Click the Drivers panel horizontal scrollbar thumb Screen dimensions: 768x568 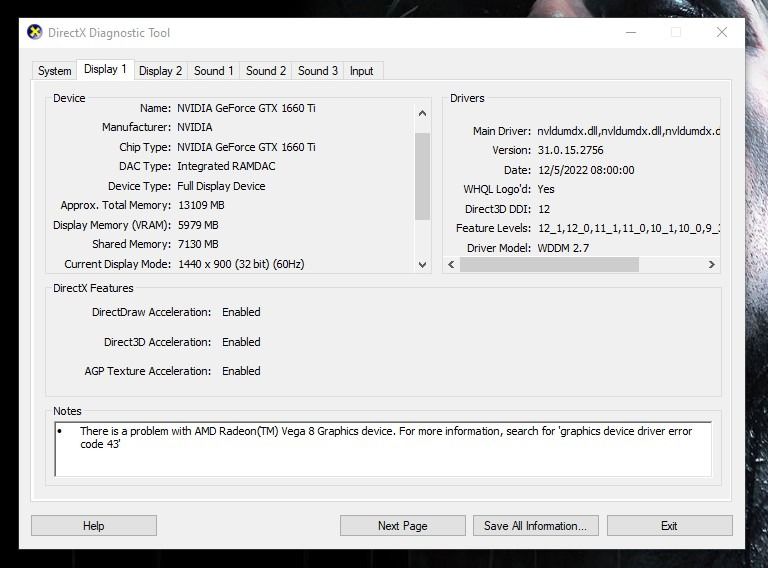pos(548,265)
